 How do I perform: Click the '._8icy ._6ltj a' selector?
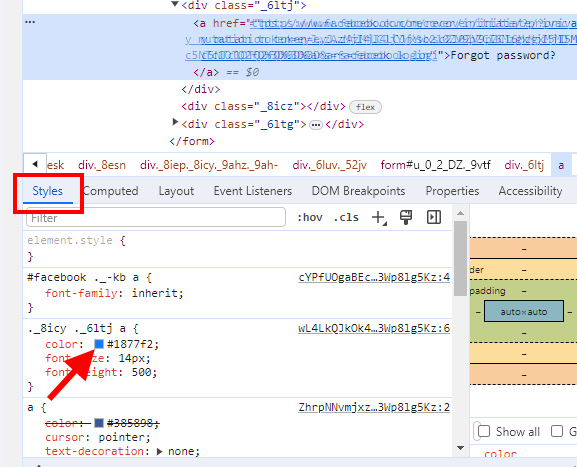(x=77, y=328)
